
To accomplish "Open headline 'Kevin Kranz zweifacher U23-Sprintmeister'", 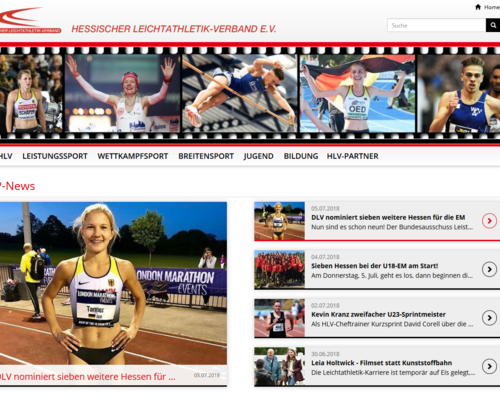I will (378, 314).
